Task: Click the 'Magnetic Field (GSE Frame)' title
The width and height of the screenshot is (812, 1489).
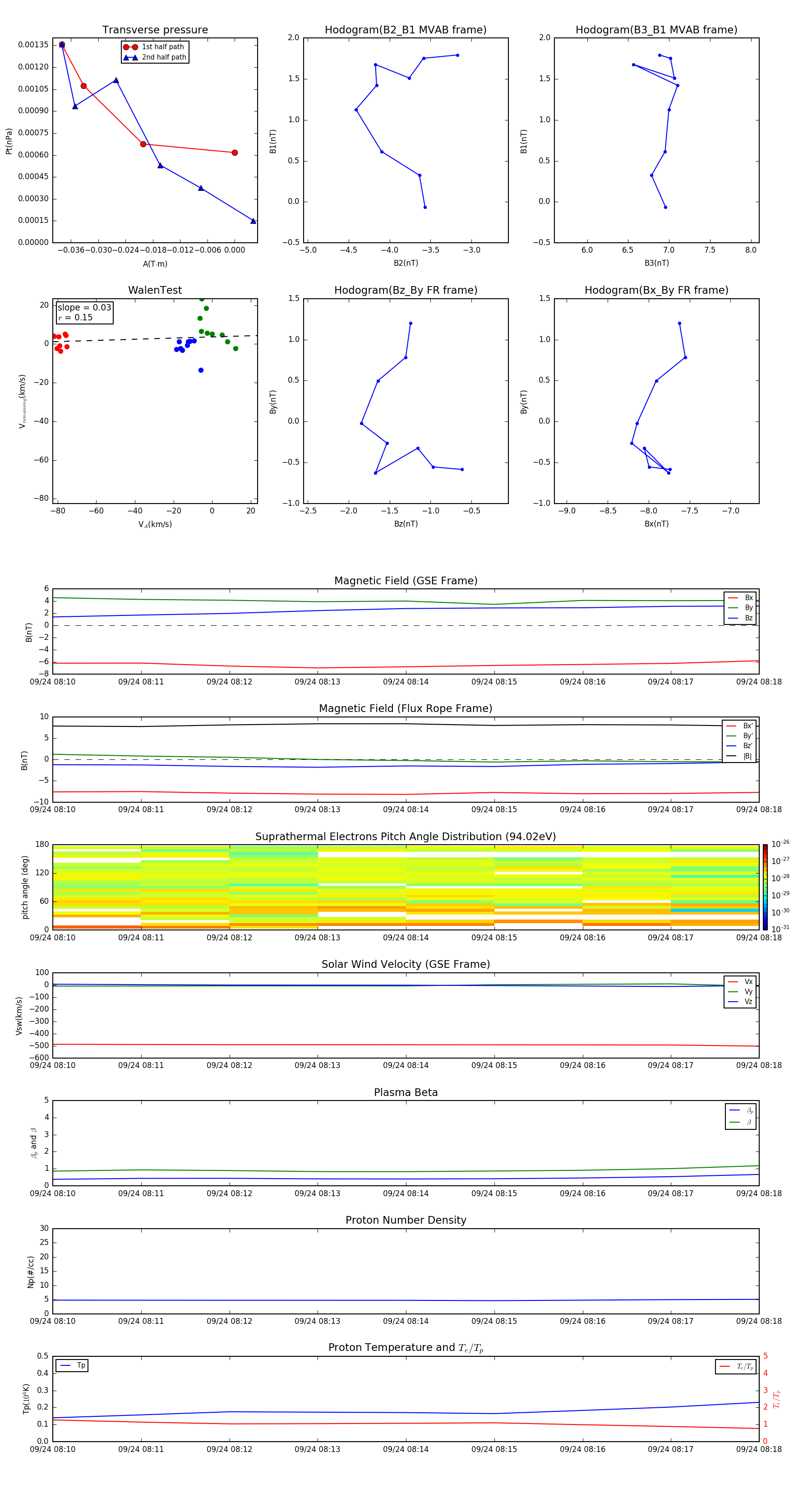Action: 406,581
